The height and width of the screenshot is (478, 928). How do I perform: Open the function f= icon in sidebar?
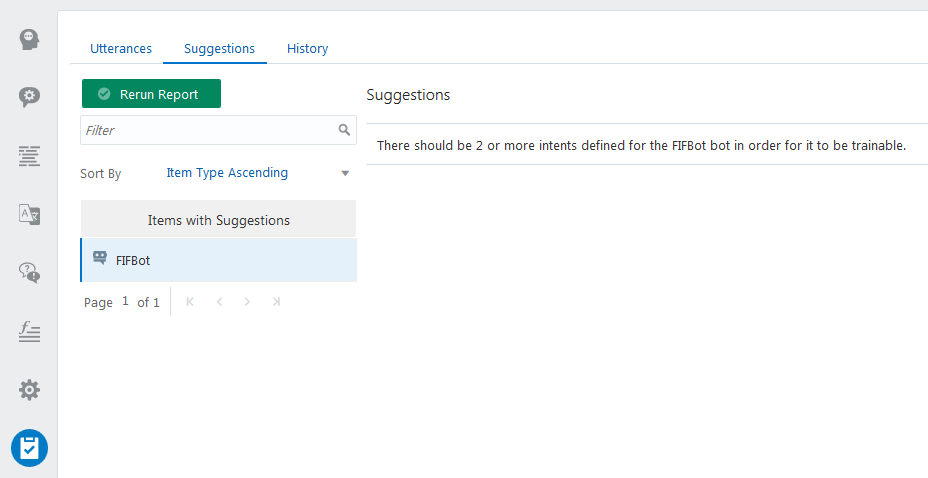coord(29,331)
